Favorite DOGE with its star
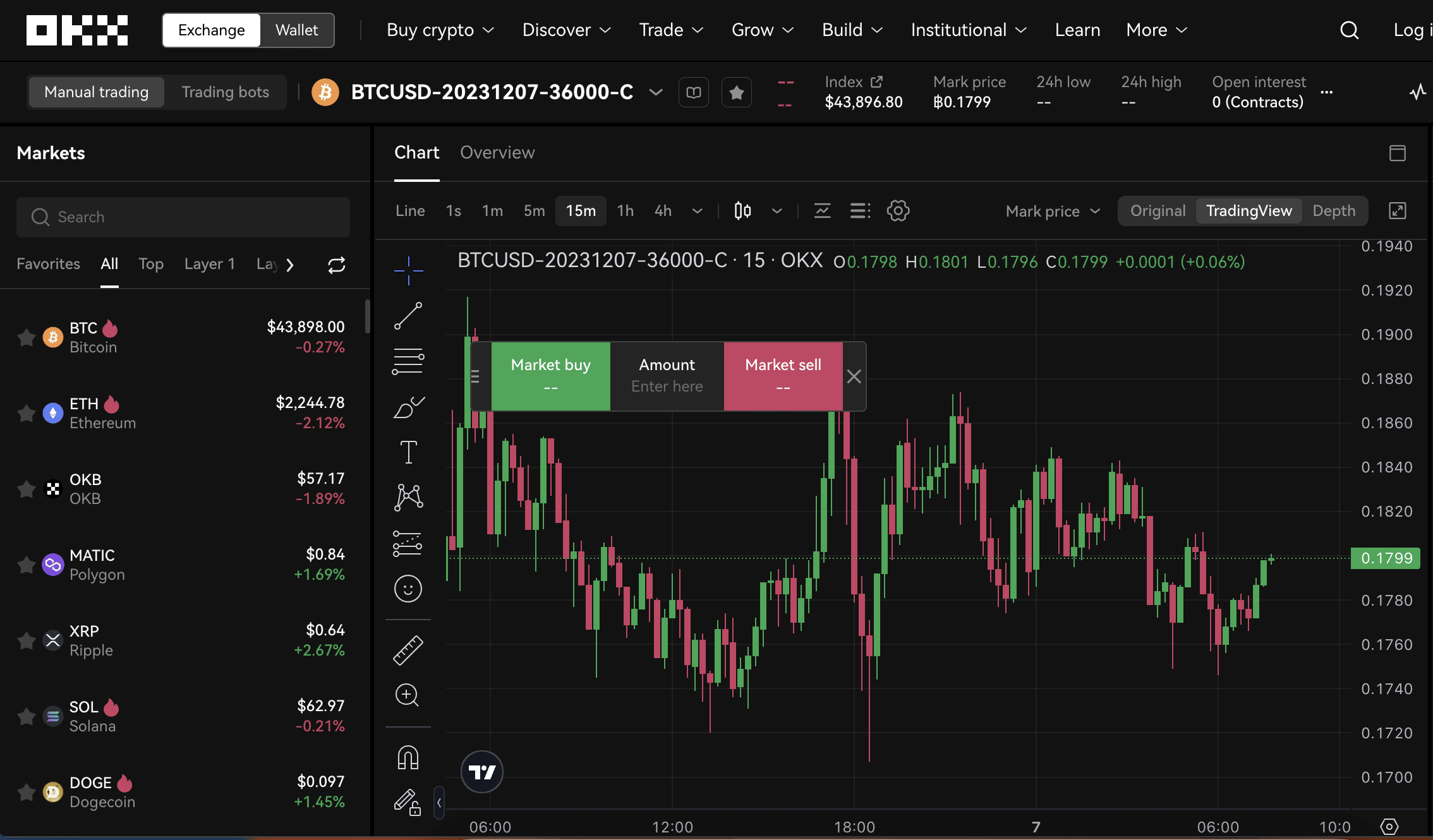 click(27, 792)
